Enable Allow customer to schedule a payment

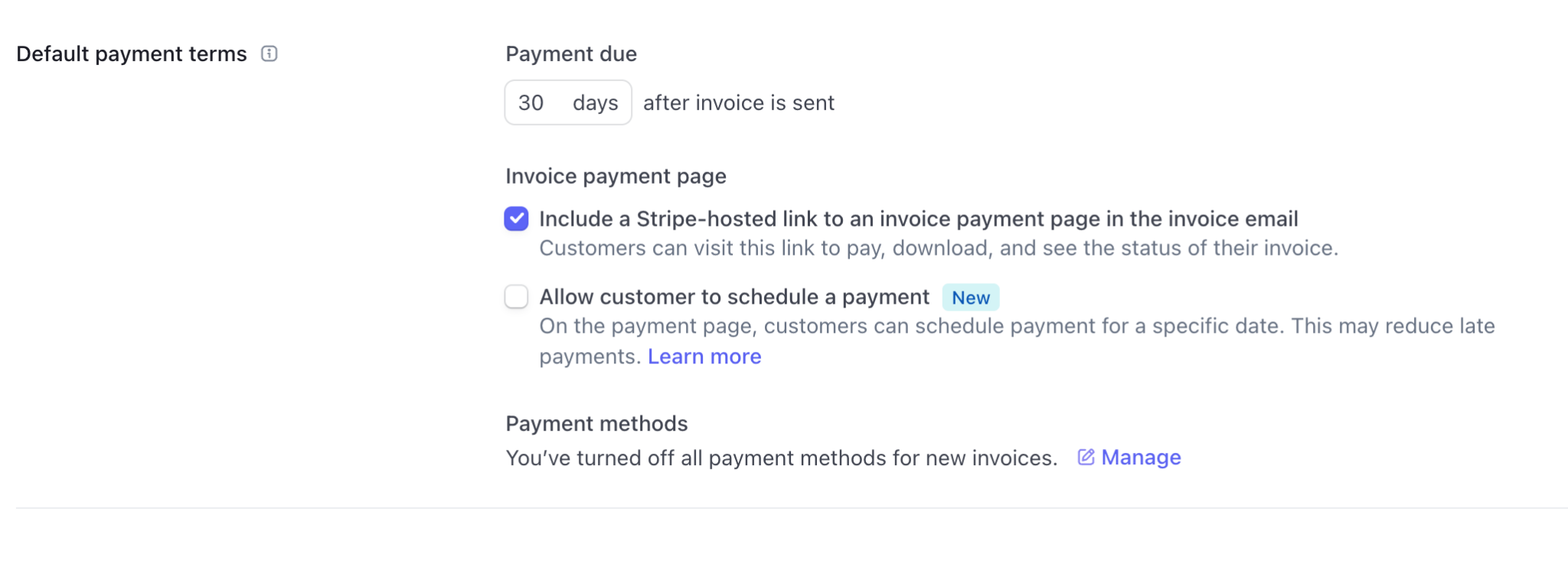pos(516,297)
